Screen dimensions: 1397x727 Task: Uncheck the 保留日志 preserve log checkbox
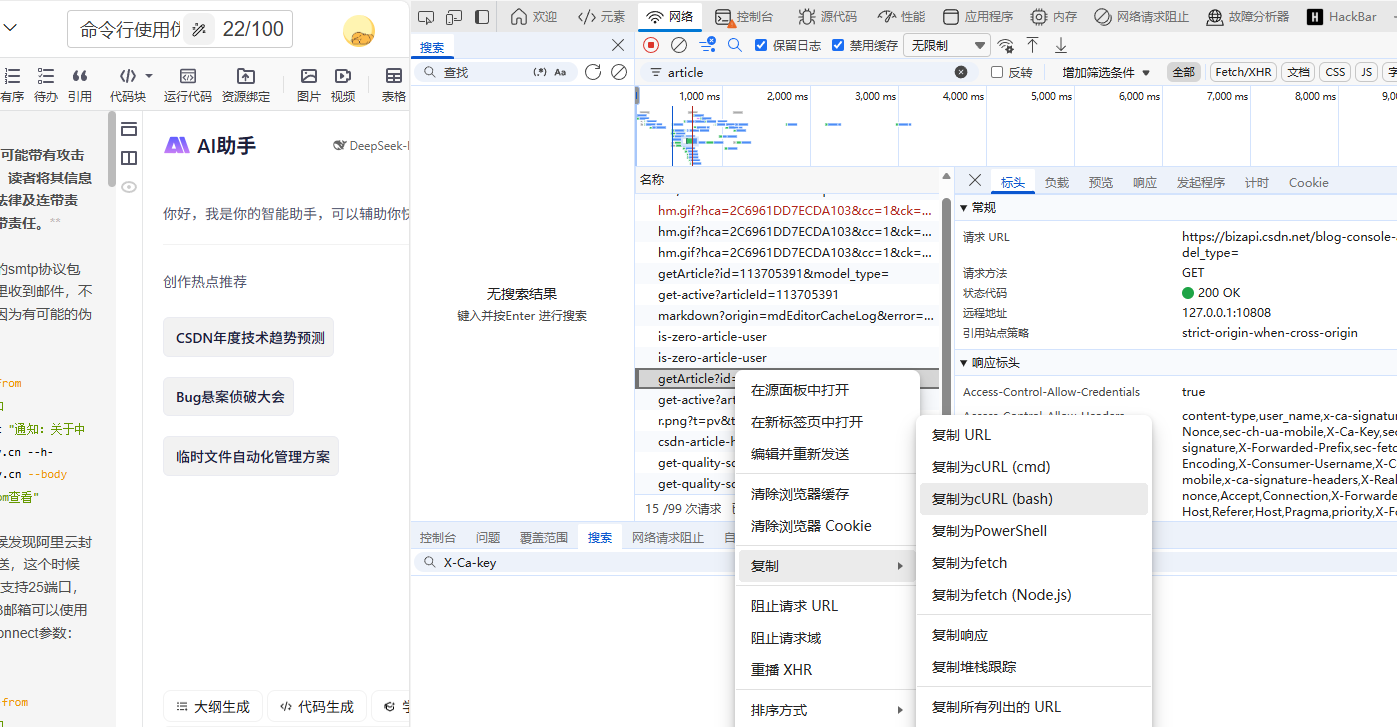tap(761, 44)
